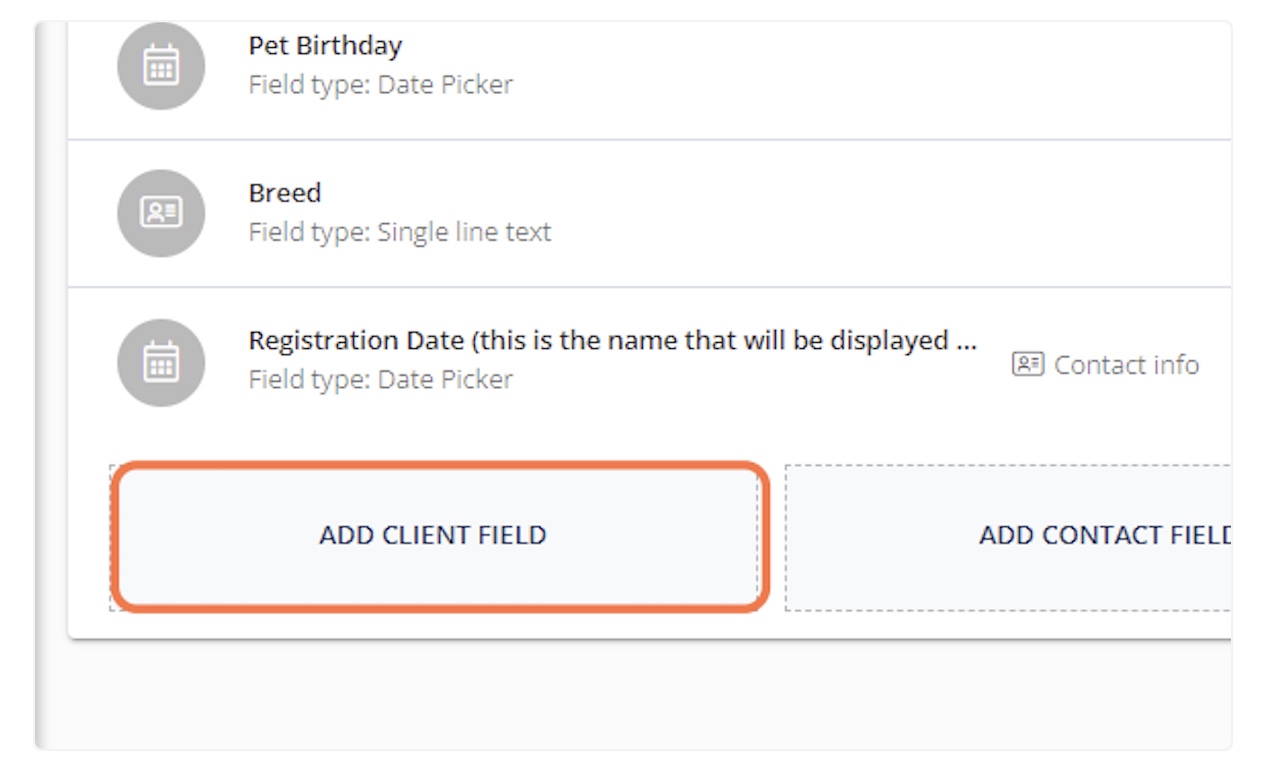Open the Breed field name
The height and width of the screenshot is (766, 1268).
coord(285,193)
